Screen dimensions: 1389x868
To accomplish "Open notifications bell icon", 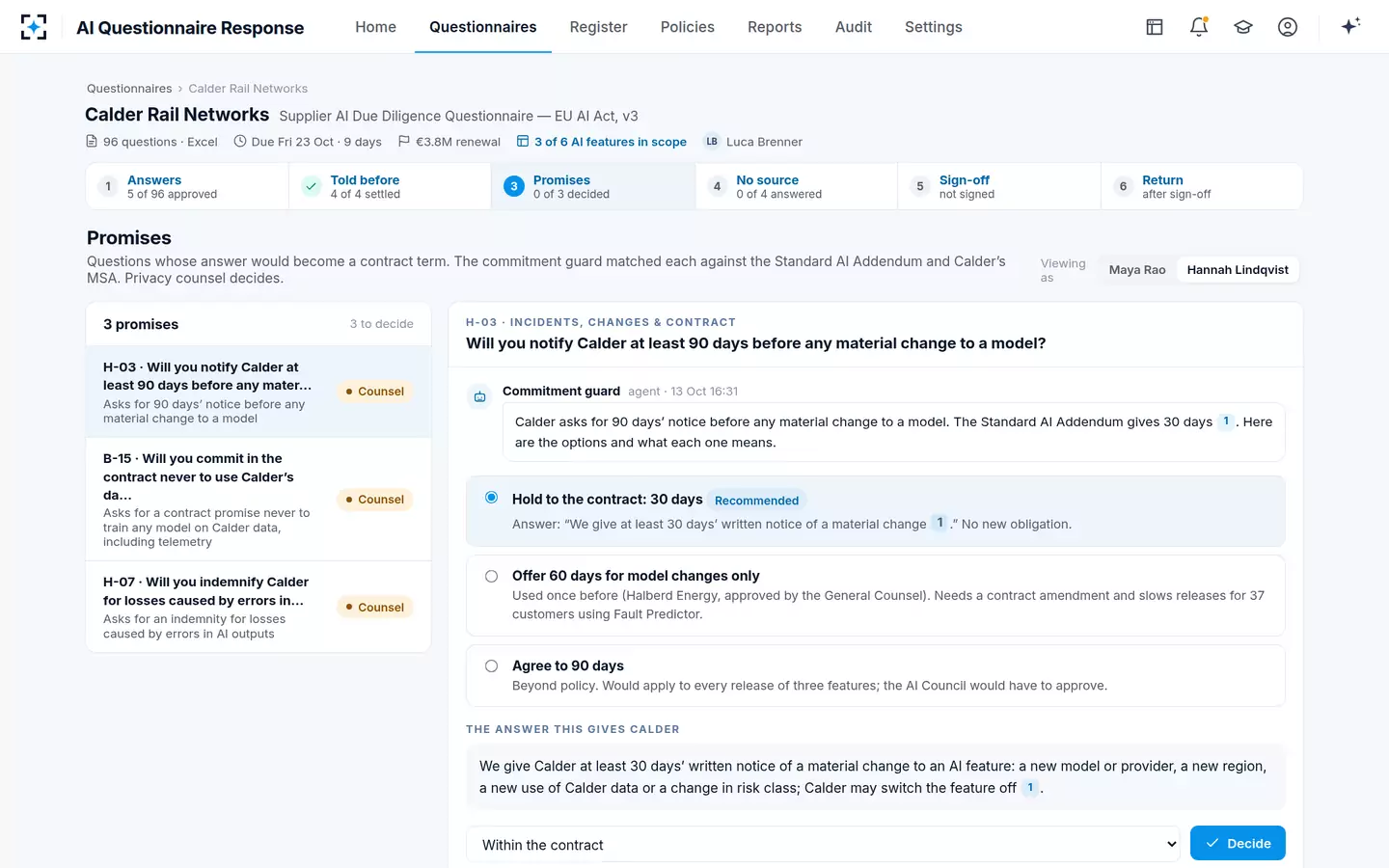I will (x=1199, y=27).
